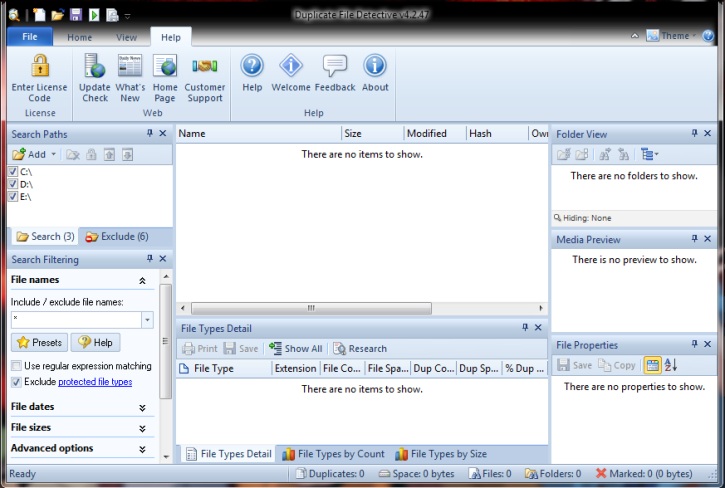Open the Help ribbon button
The width and height of the screenshot is (725, 488).
[252, 73]
